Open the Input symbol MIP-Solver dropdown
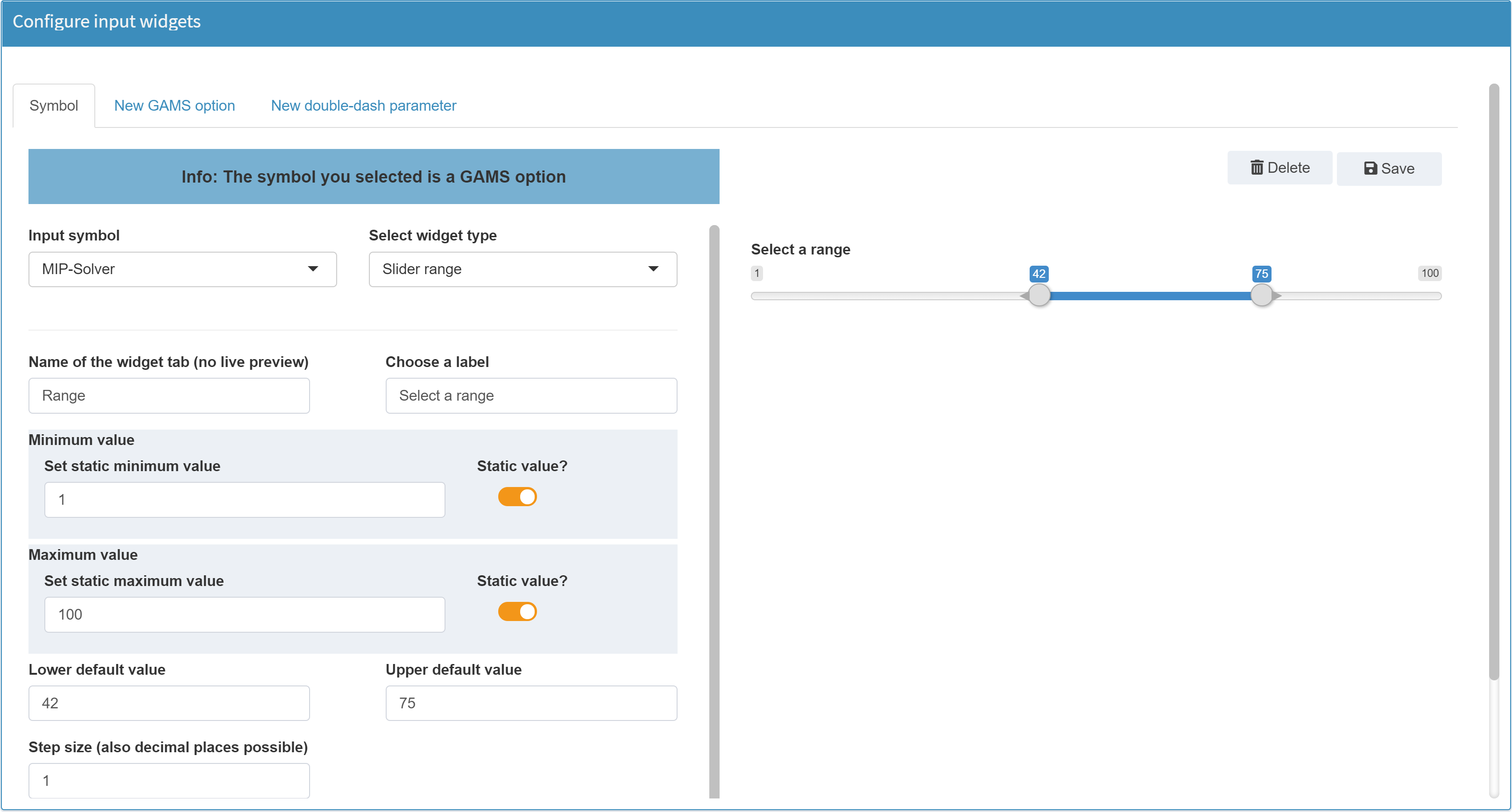1512x812 pixels. 182,269
